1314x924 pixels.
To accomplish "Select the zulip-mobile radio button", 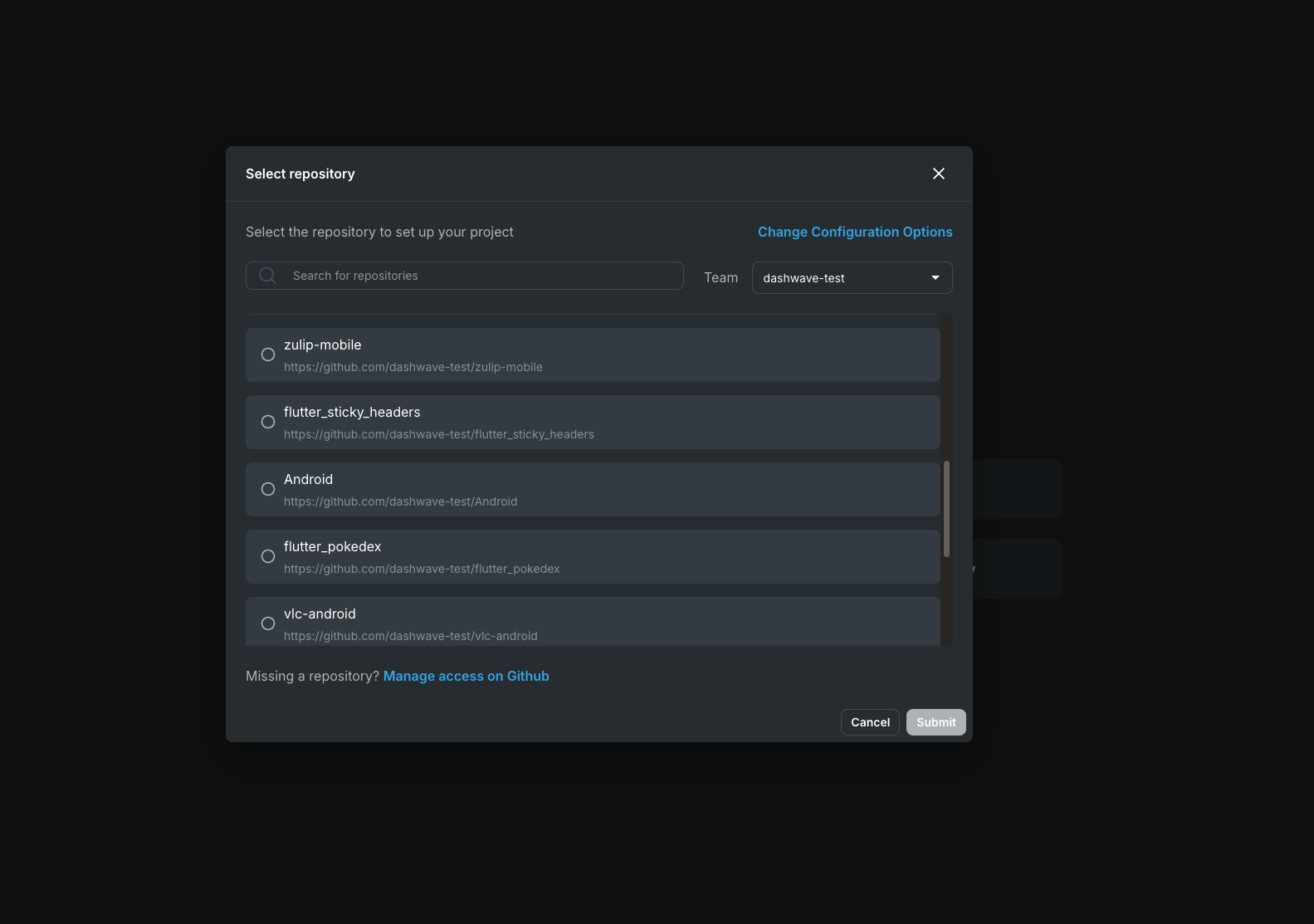I will 268,354.
